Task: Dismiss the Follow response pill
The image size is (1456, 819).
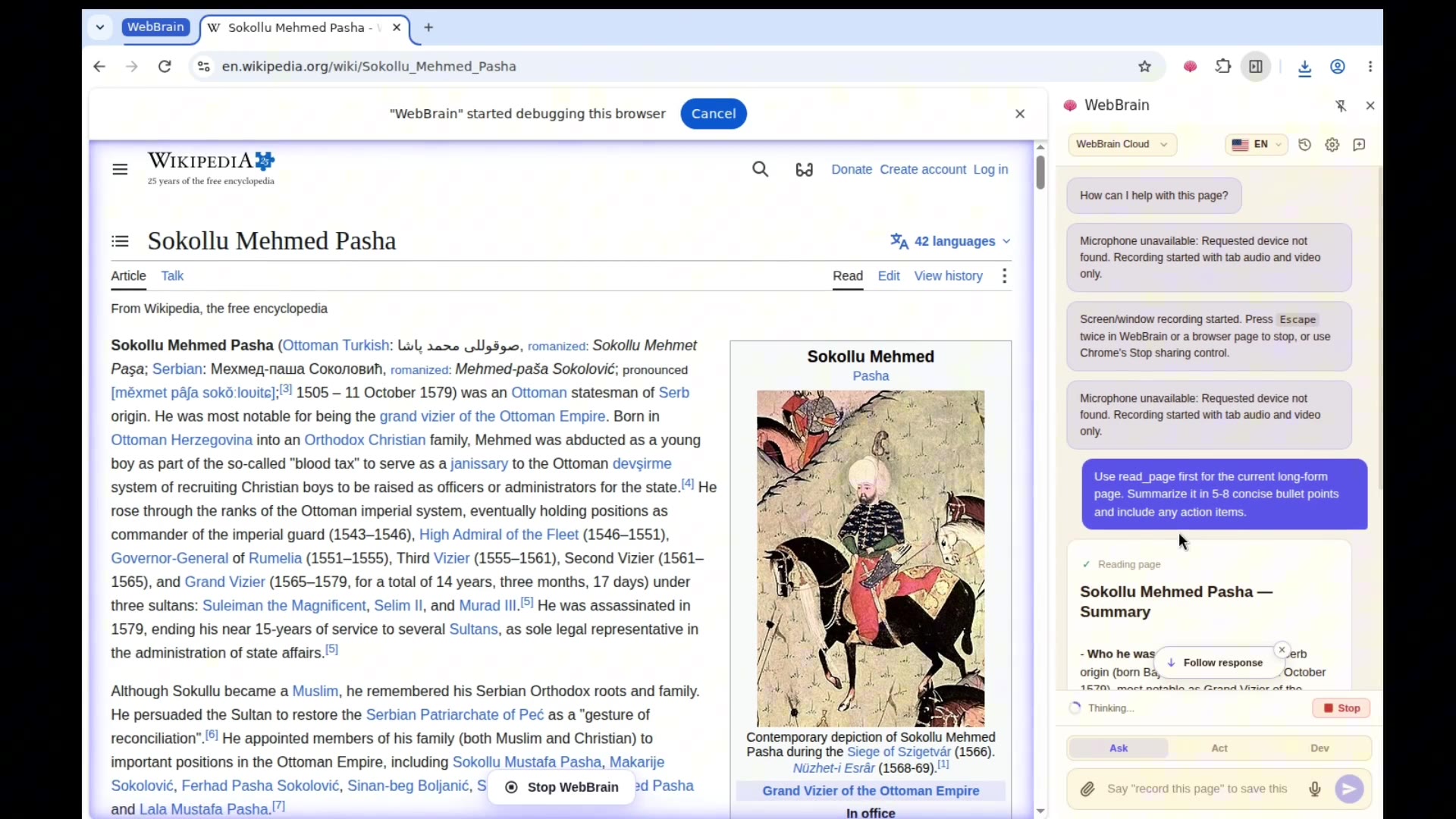Action: (1282, 650)
